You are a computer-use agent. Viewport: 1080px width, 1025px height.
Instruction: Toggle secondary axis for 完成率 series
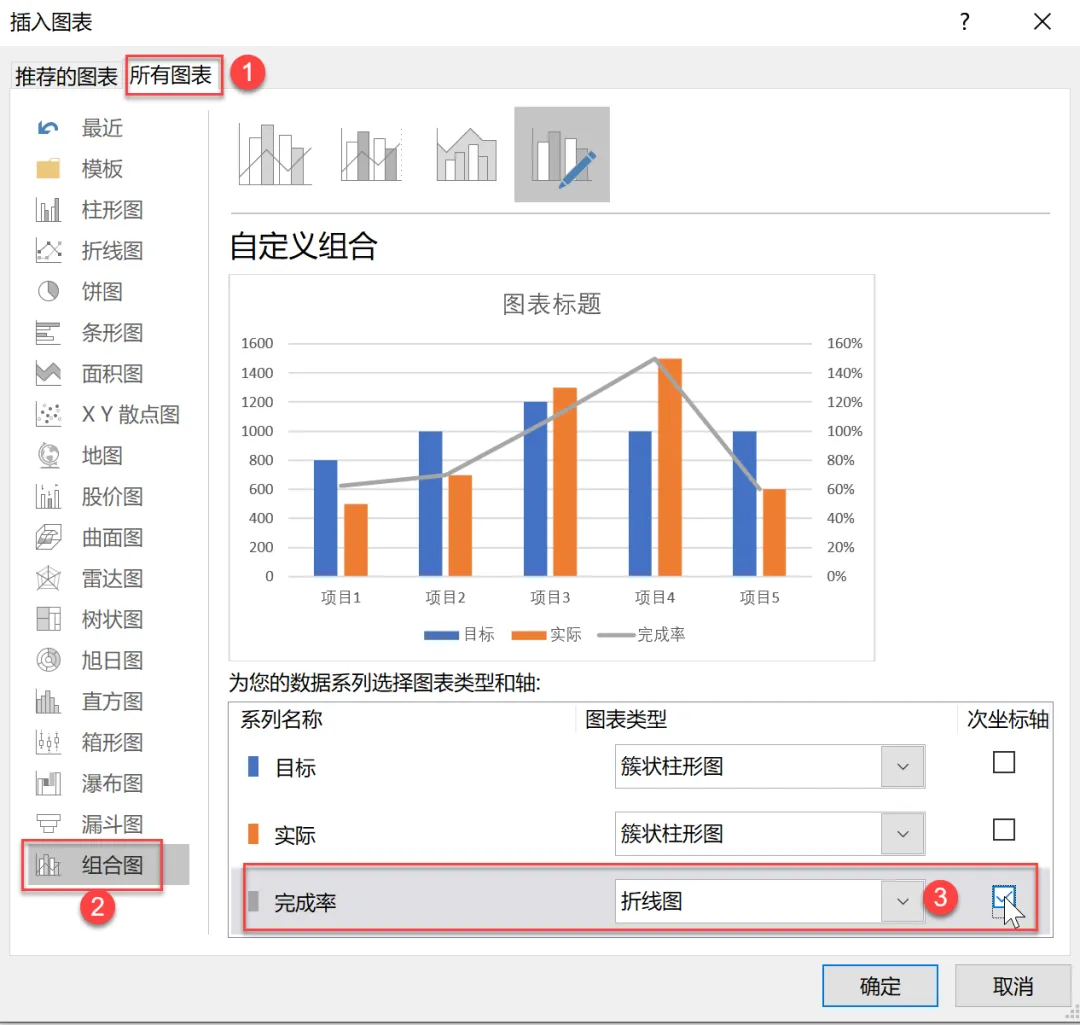pyautogui.click(x=1004, y=898)
